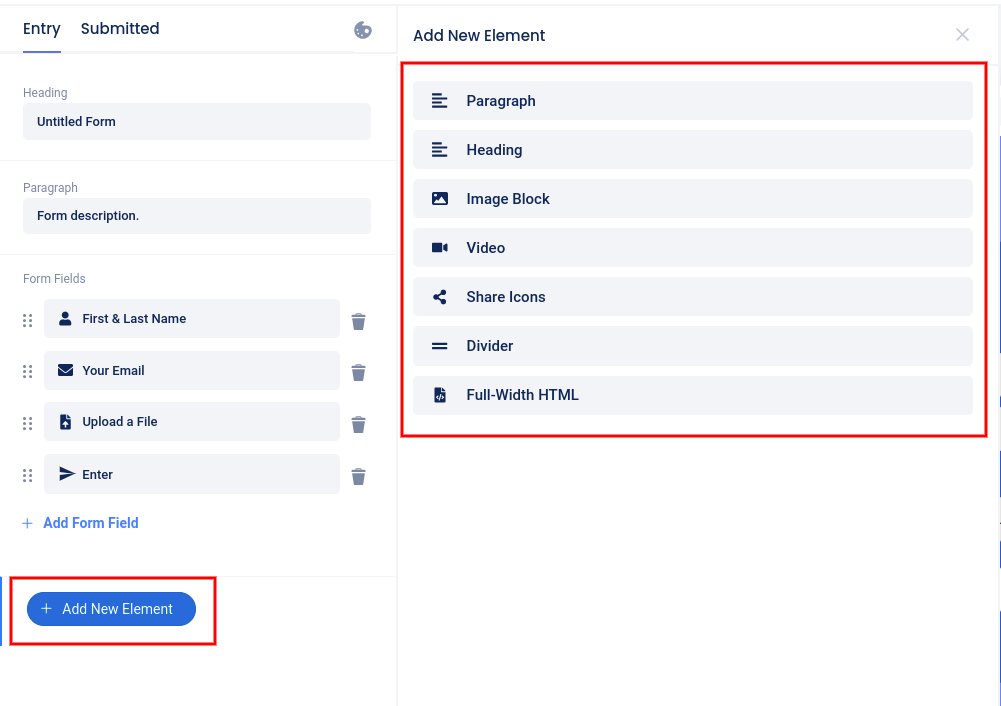Click the person icon on name field
This screenshot has width=1001, height=706.
tap(65, 319)
